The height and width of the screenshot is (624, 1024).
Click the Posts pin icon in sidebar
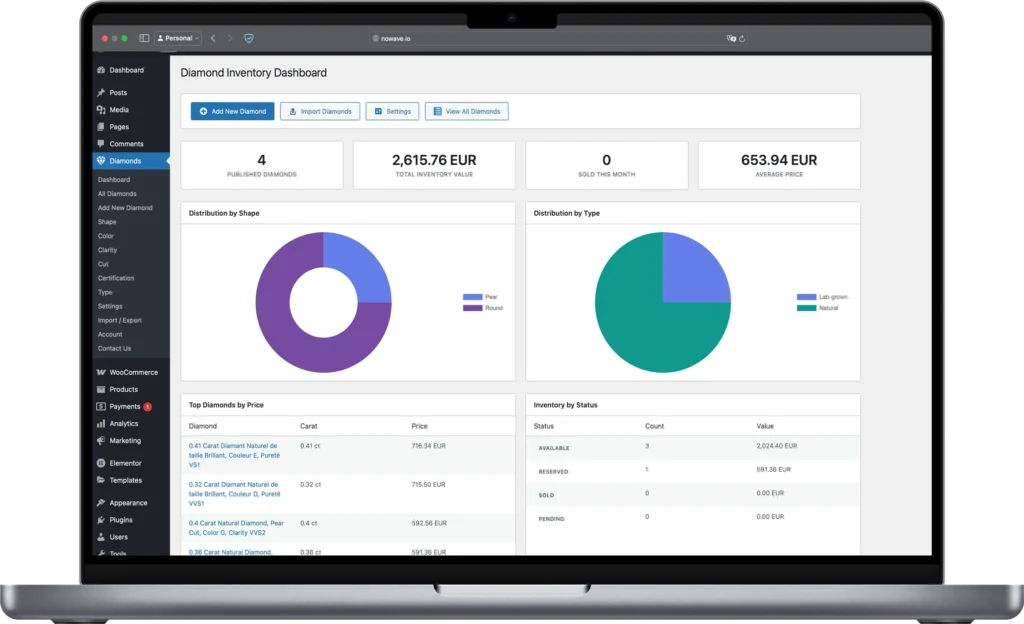coord(101,92)
